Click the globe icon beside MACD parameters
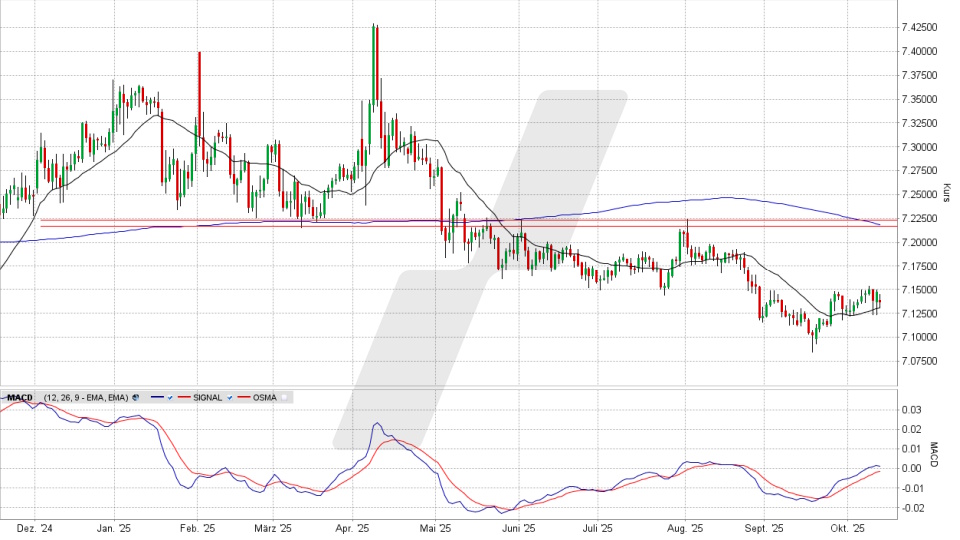960x540 pixels. click(136, 398)
